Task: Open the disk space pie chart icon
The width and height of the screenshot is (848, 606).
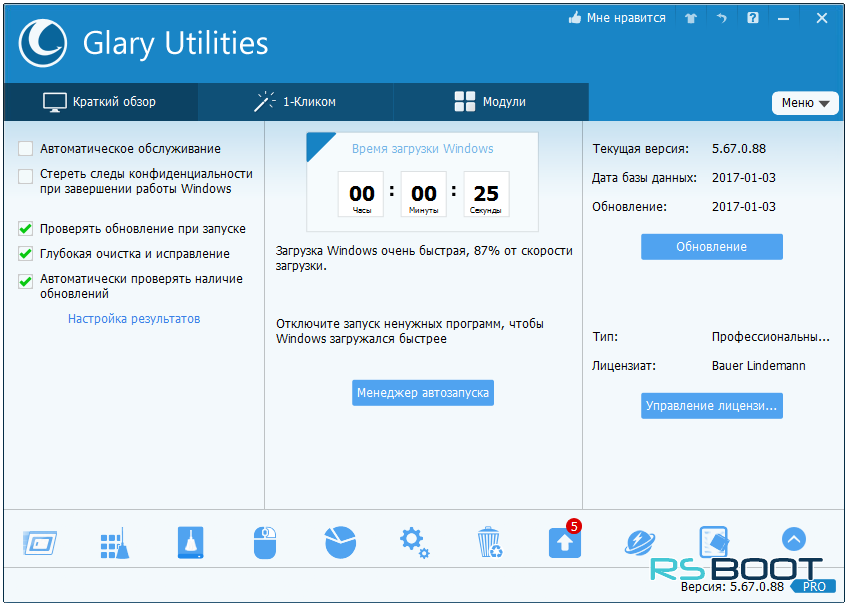Action: pos(341,542)
